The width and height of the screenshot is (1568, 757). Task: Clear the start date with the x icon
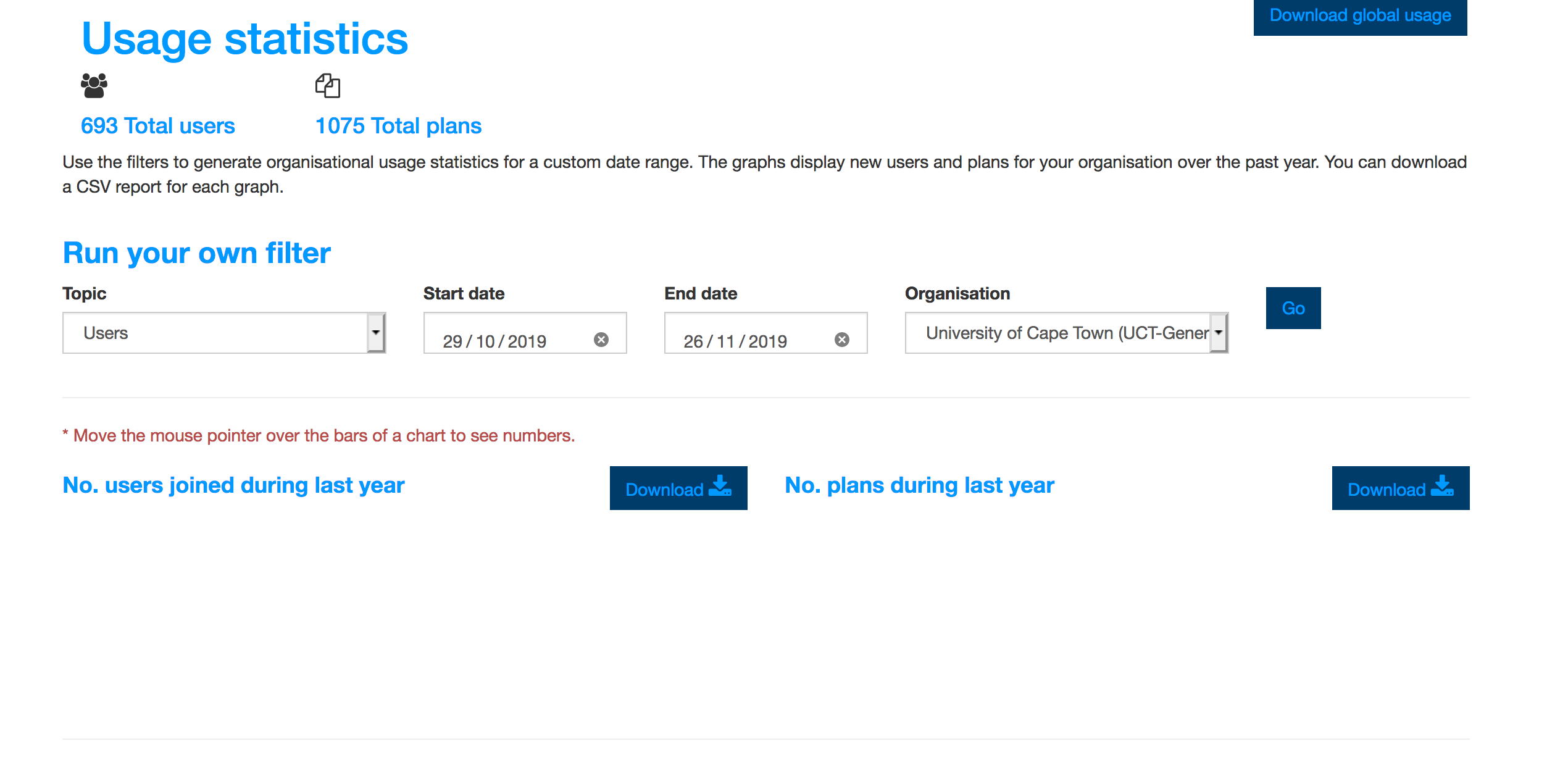coord(602,338)
